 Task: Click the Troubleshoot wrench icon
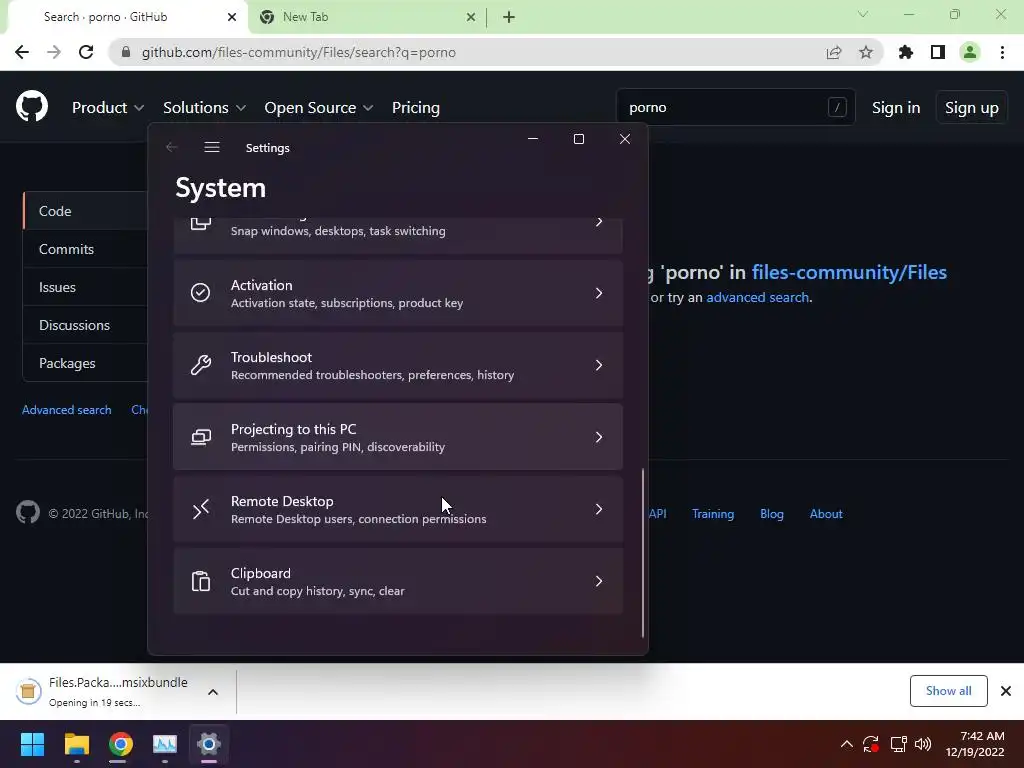pos(200,364)
